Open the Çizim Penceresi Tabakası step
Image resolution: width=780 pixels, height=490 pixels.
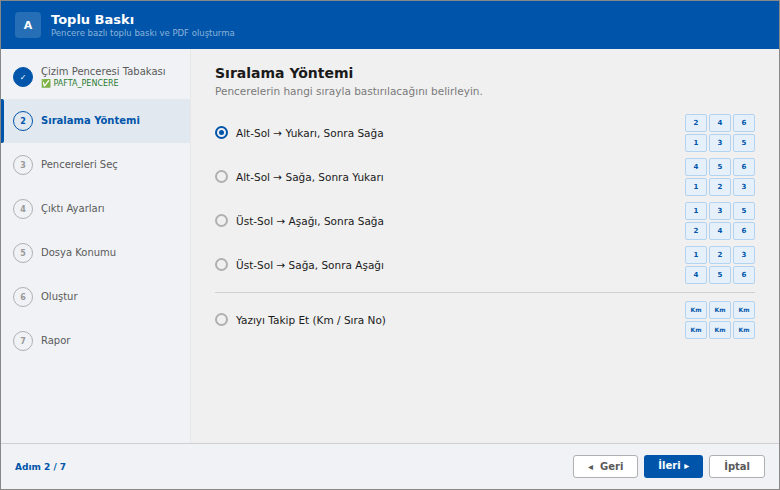pyautogui.click(x=96, y=77)
